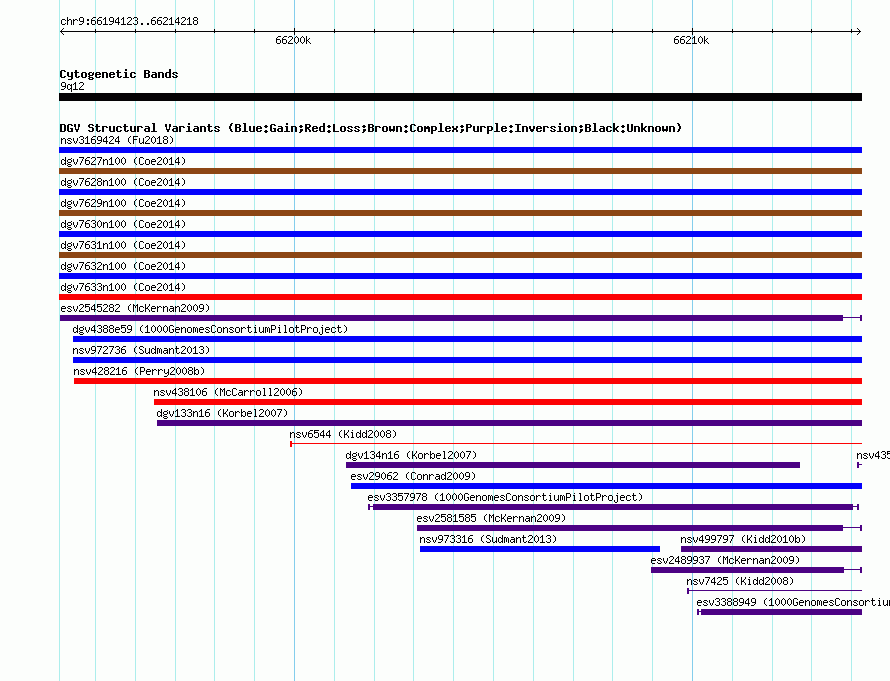Open nsv6544 (Kidd2008) variant label

[x=343, y=434]
